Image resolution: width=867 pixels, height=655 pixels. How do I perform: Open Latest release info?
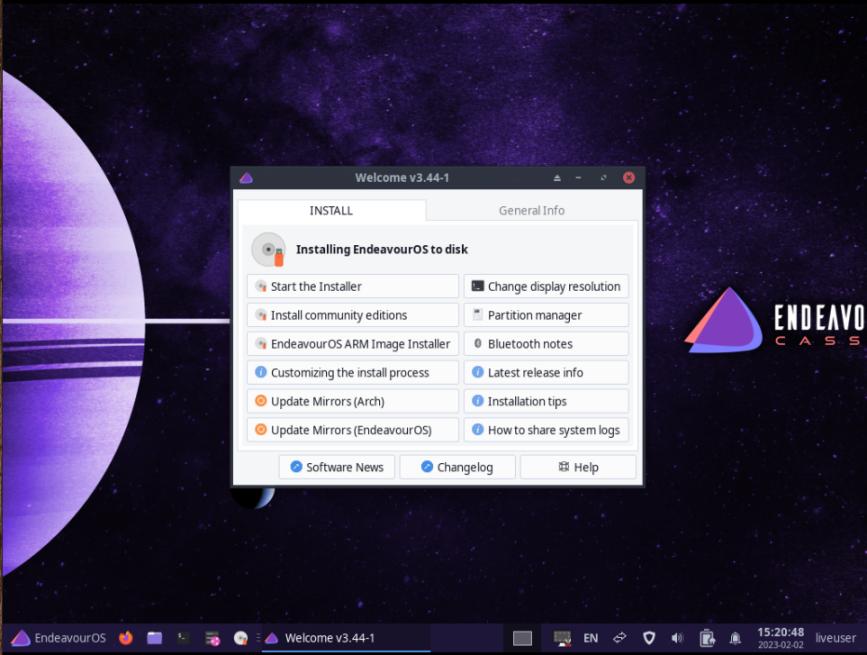(546, 373)
